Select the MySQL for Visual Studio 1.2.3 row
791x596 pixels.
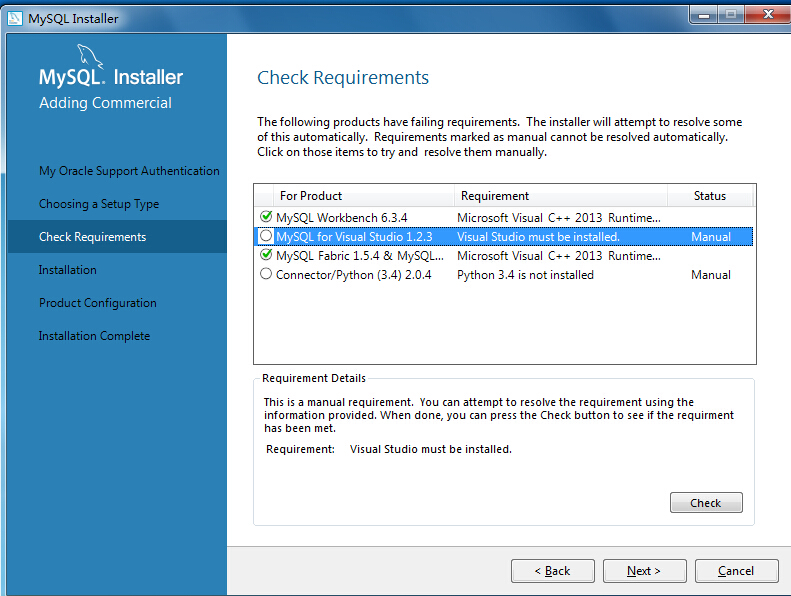(x=503, y=237)
